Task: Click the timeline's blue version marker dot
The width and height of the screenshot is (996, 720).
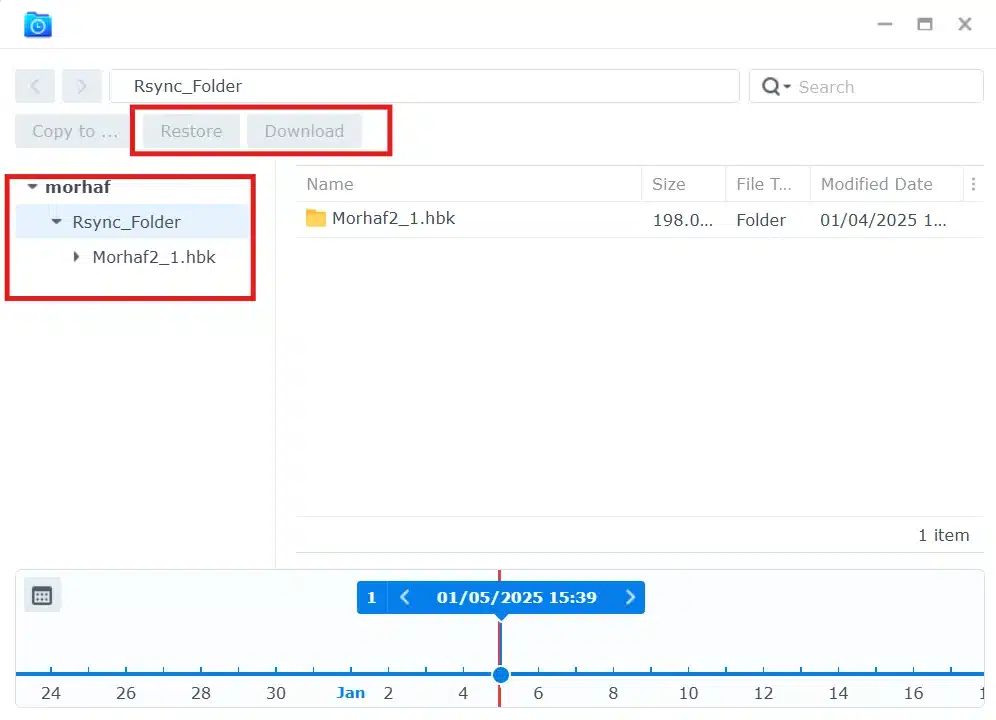Action: pos(501,675)
